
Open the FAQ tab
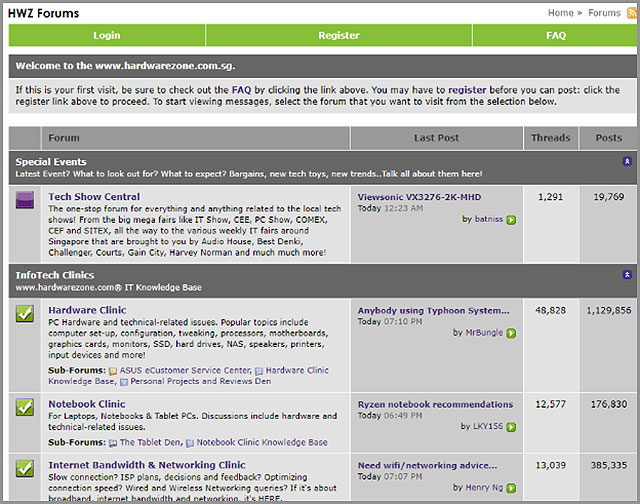pos(556,35)
